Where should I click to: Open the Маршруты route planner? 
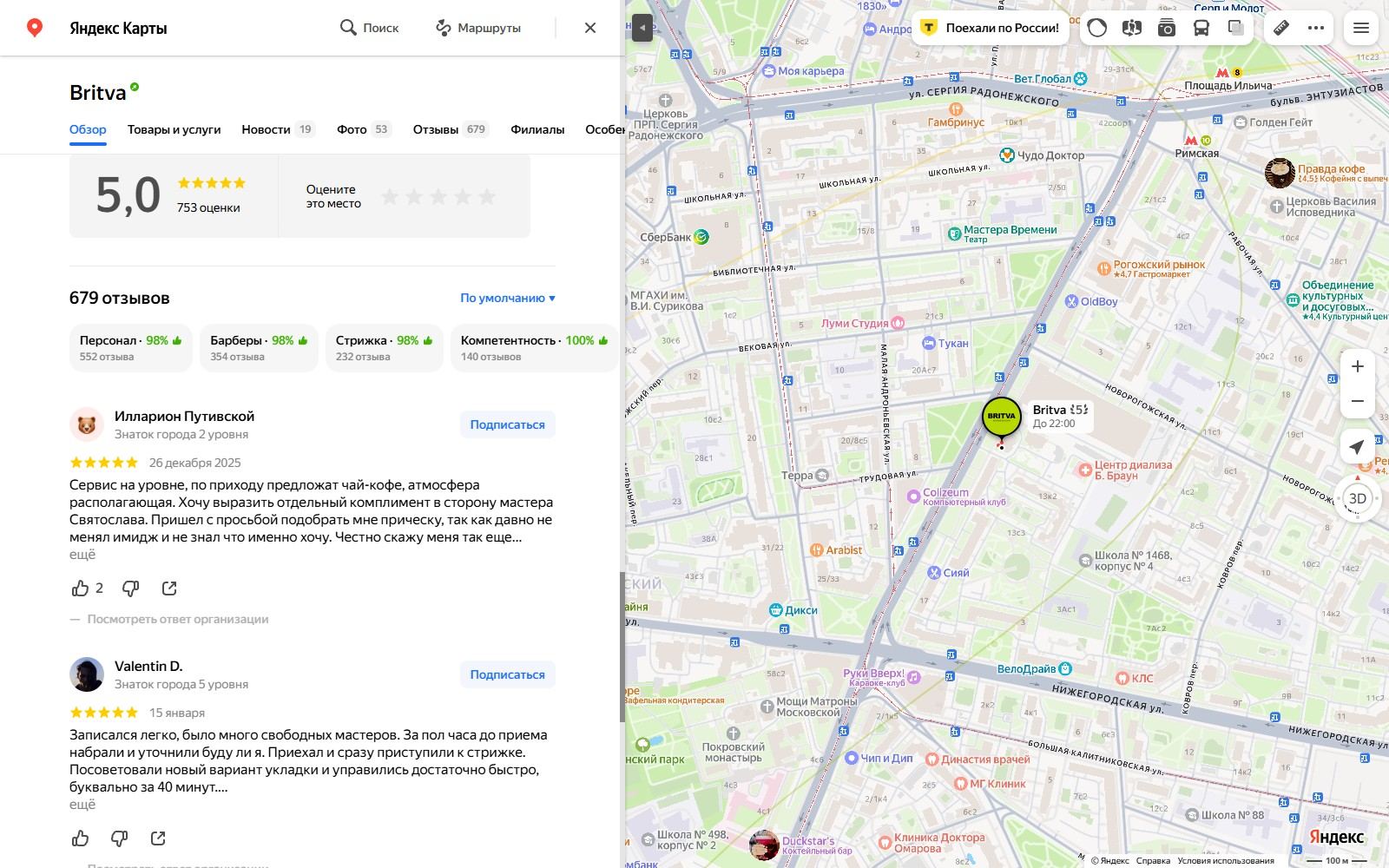click(x=477, y=28)
